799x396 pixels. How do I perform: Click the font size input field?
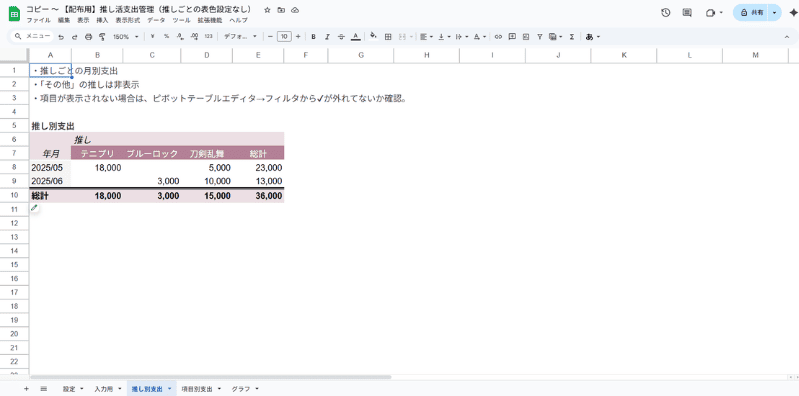point(284,37)
